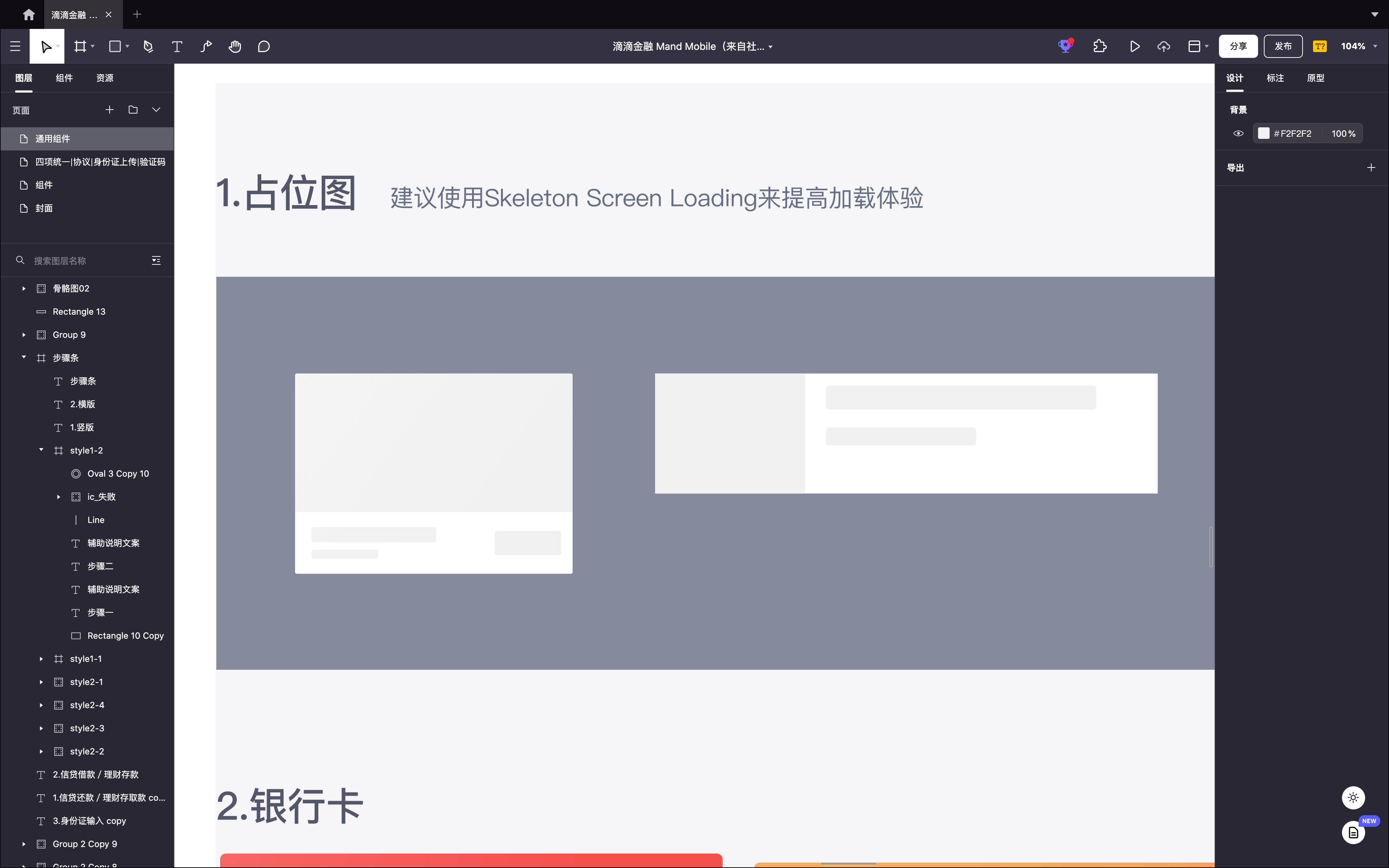Open the window menu arrow at top right
This screenshot has height=868, width=1389.
[1375, 14]
